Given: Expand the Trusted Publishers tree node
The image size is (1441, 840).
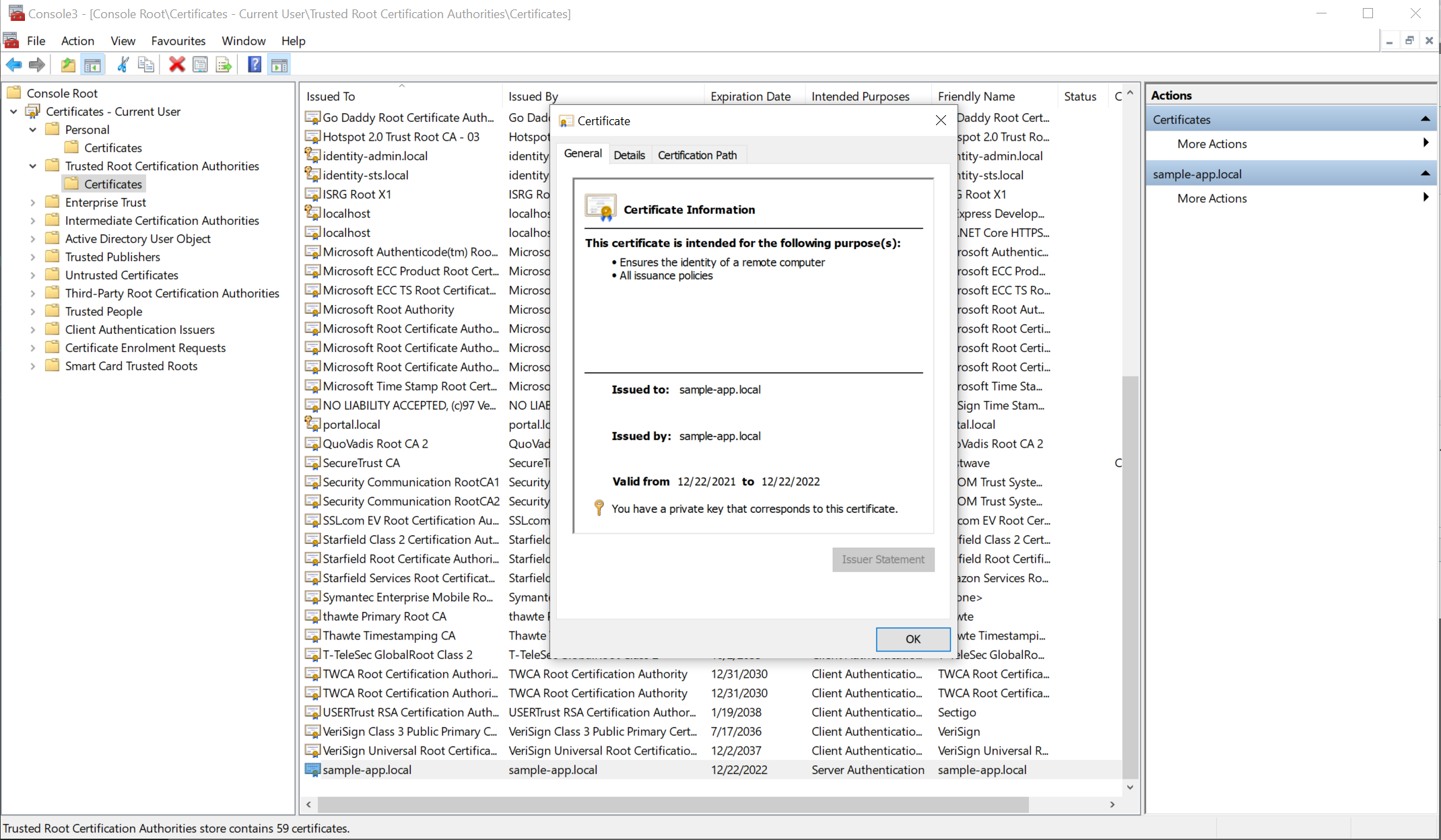Looking at the screenshot, I should 33,256.
